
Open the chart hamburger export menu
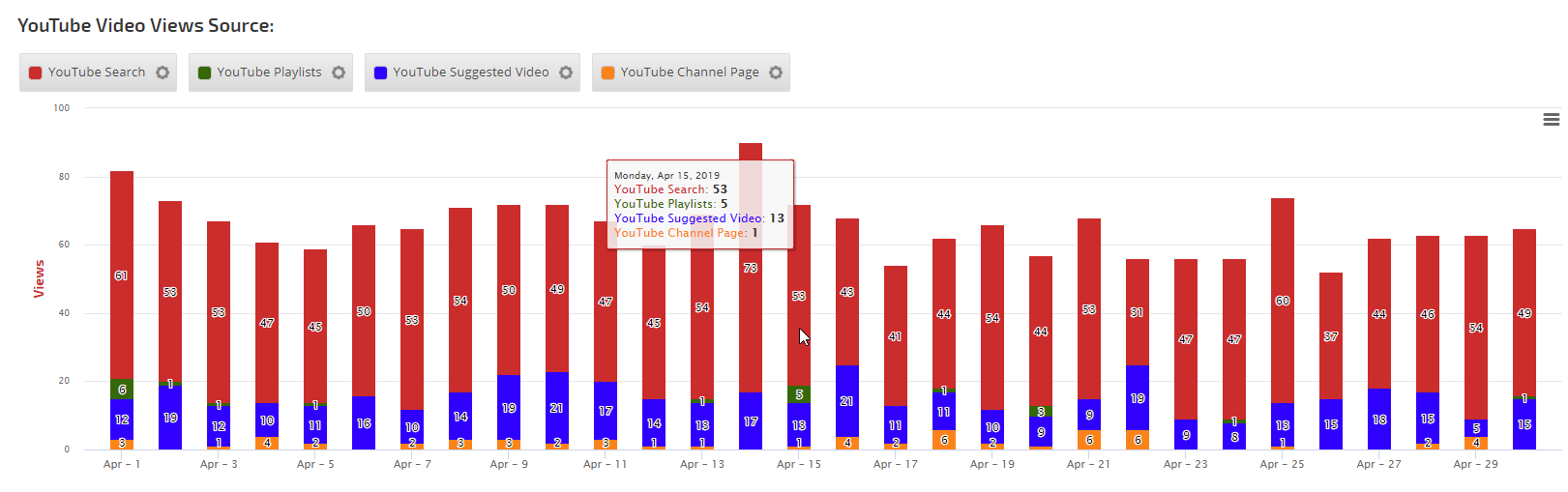click(x=1551, y=120)
